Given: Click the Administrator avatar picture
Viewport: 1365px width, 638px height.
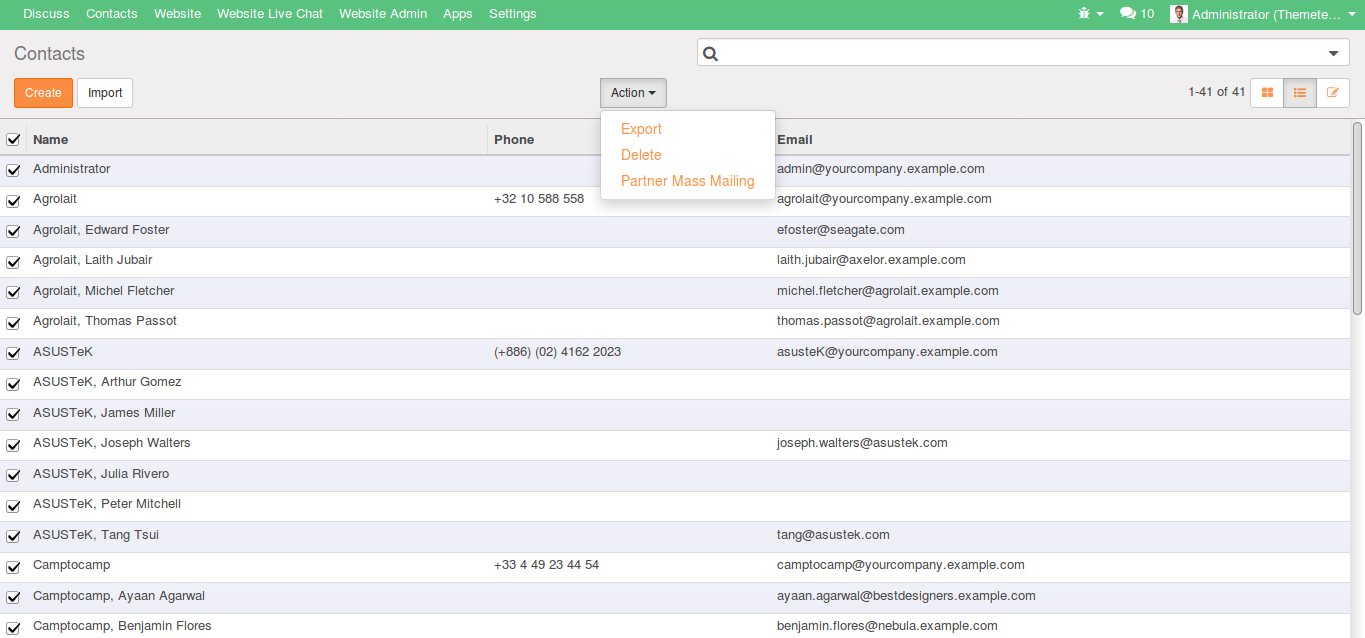Looking at the screenshot, I should 1179,14.
